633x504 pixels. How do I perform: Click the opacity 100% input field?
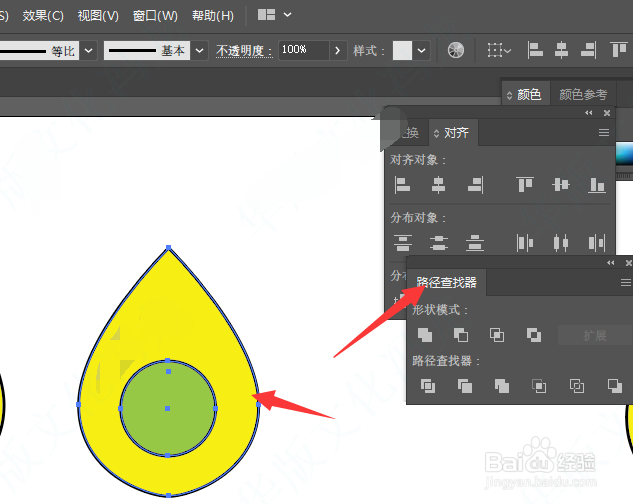pos(304,50)
